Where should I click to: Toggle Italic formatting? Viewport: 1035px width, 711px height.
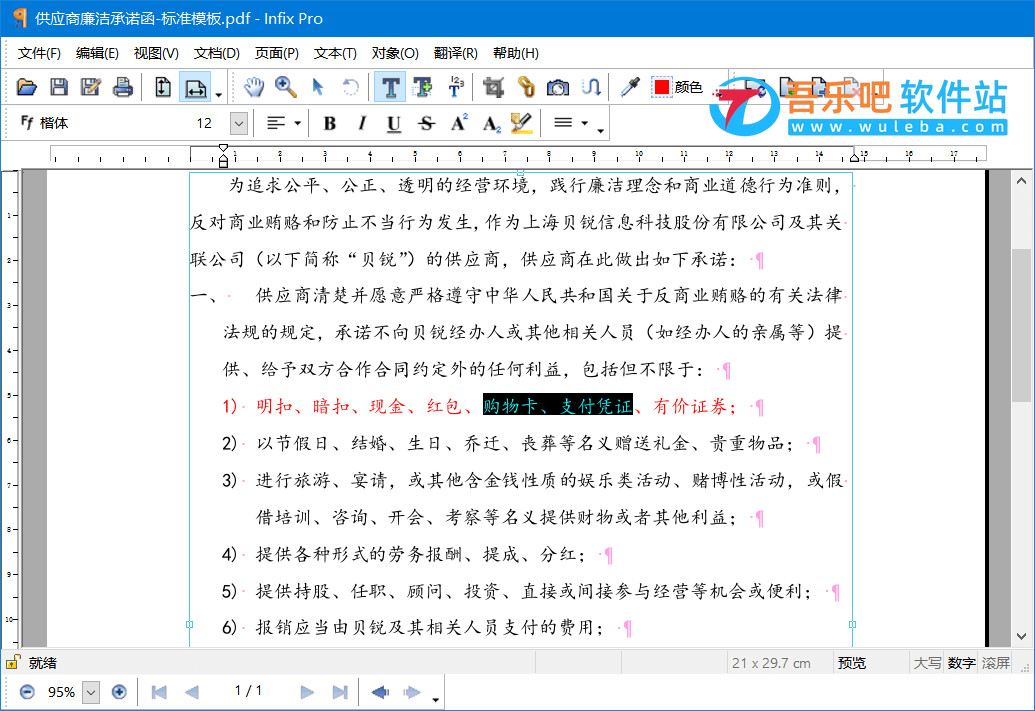coord(362,123)
